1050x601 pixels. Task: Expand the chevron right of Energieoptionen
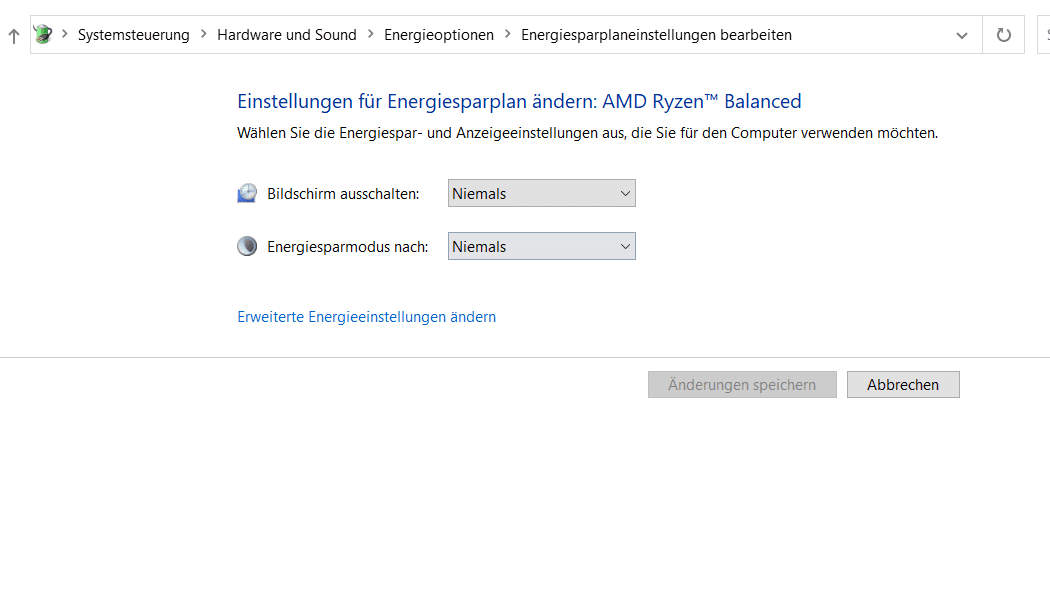508,35
